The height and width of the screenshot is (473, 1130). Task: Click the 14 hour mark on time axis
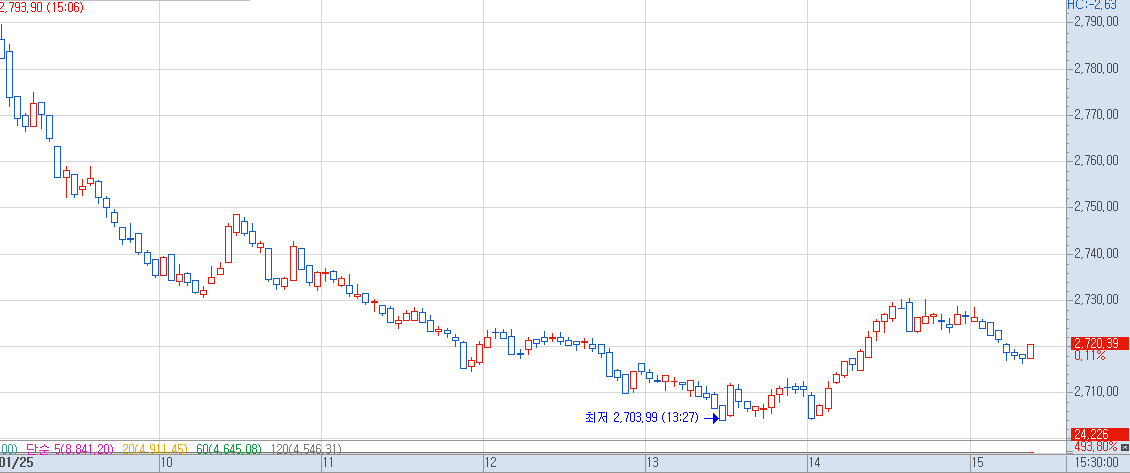[816, 462]
